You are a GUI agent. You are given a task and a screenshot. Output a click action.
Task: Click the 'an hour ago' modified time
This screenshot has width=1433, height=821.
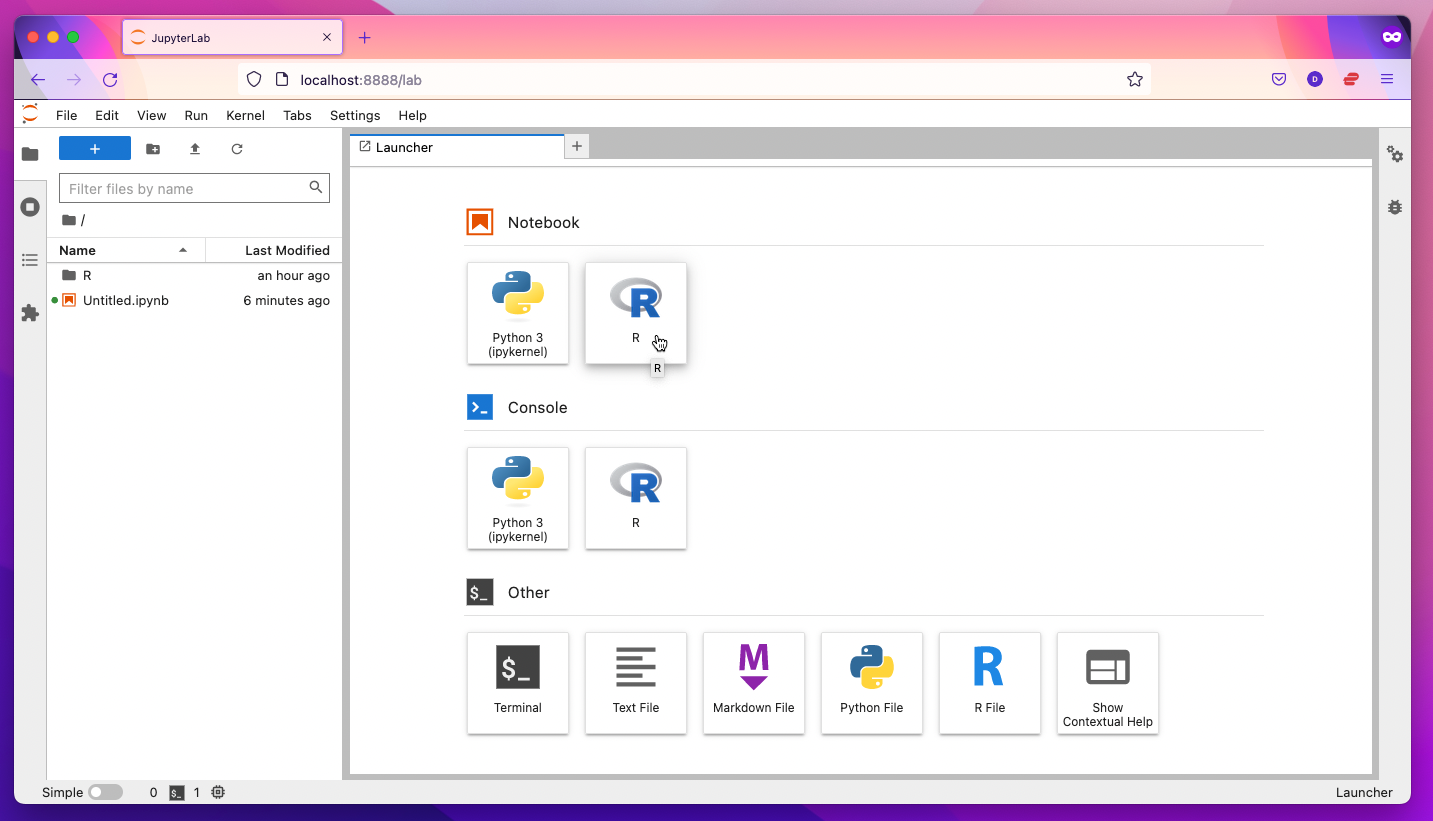(293, 275)
